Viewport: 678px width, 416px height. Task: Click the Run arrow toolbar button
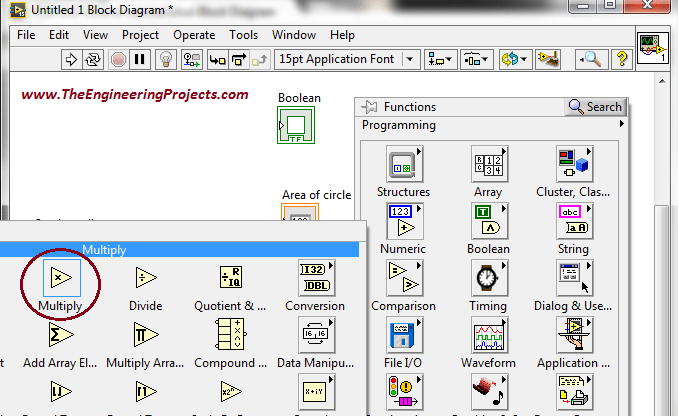[71, 59]
